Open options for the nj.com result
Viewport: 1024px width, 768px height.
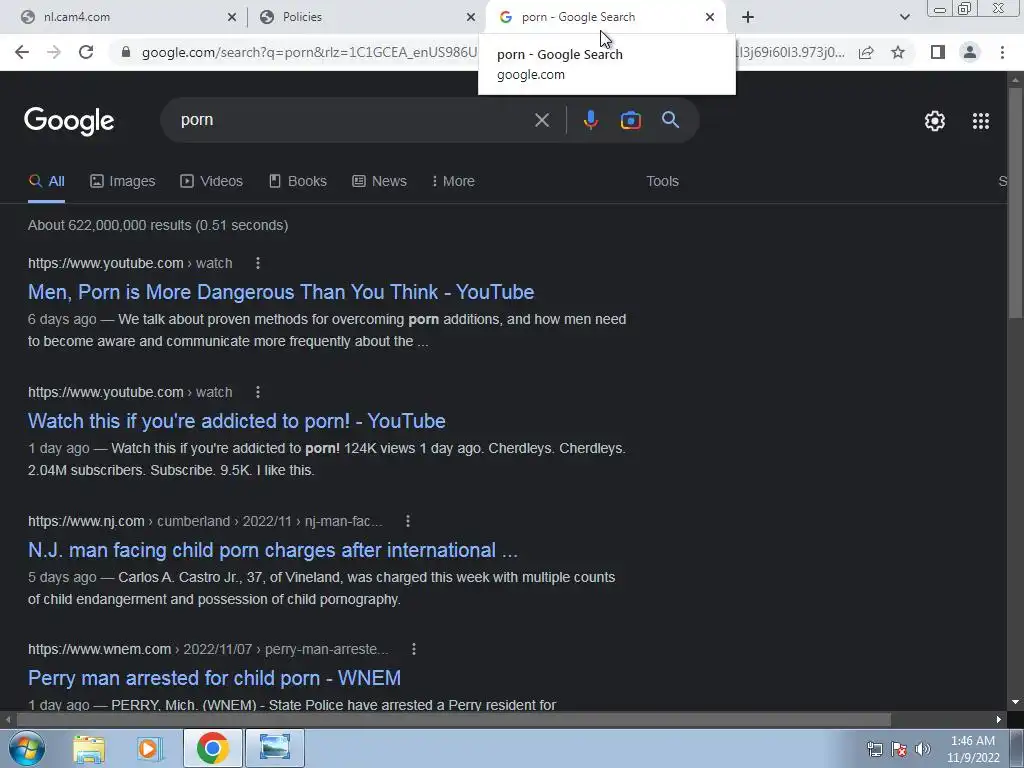(x=408, y=521)
